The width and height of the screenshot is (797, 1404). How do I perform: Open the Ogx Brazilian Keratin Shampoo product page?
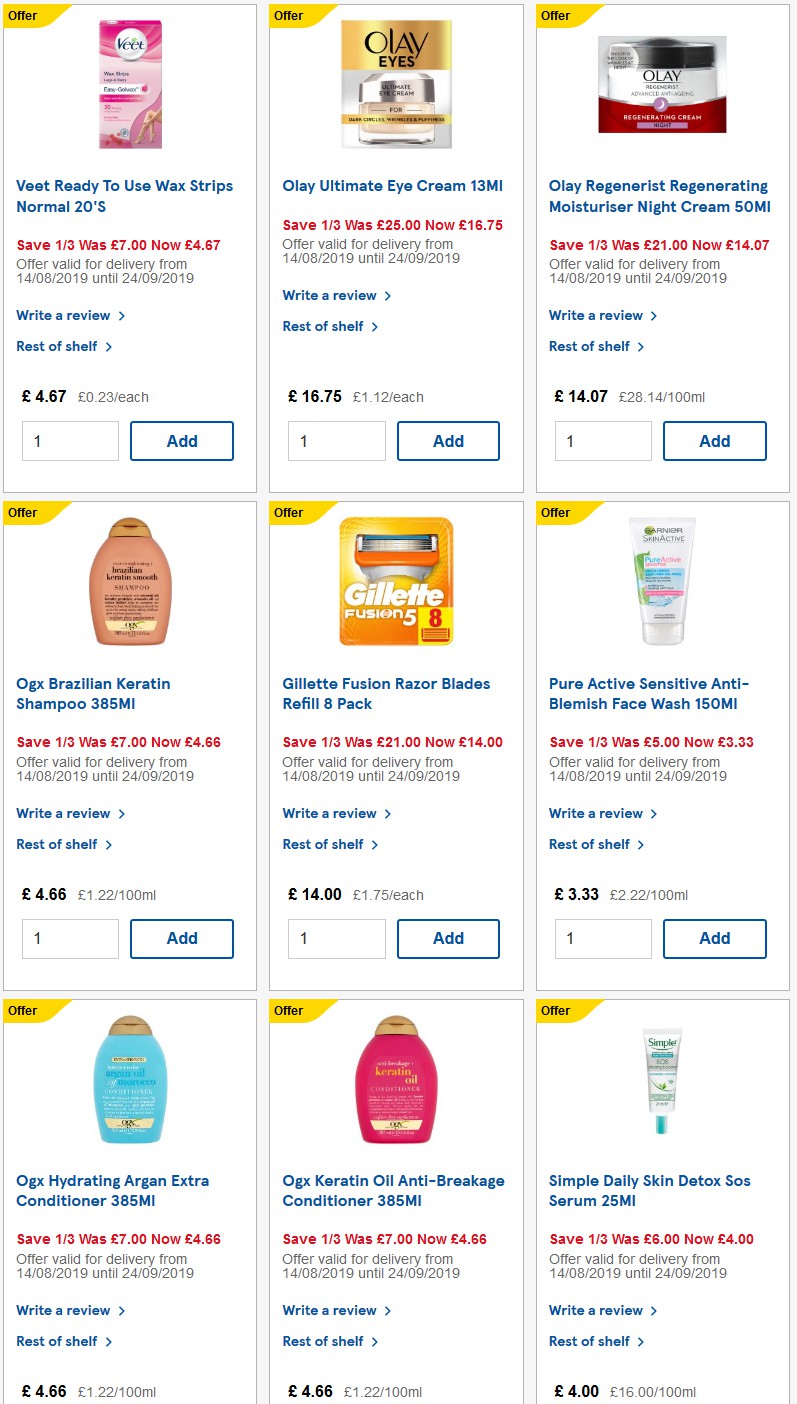click(x=92, y=693)
